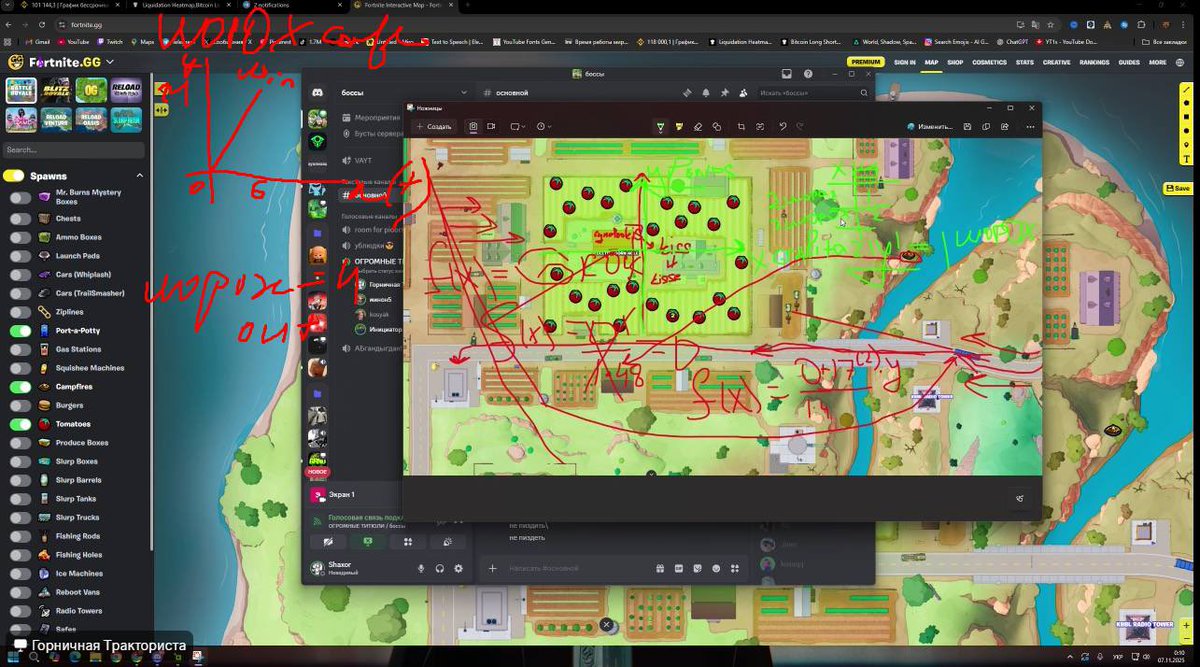Screen dimensions: 1200x667
Task: Select the highlighter tool in Snipping Tool
Action: [679, 127]
